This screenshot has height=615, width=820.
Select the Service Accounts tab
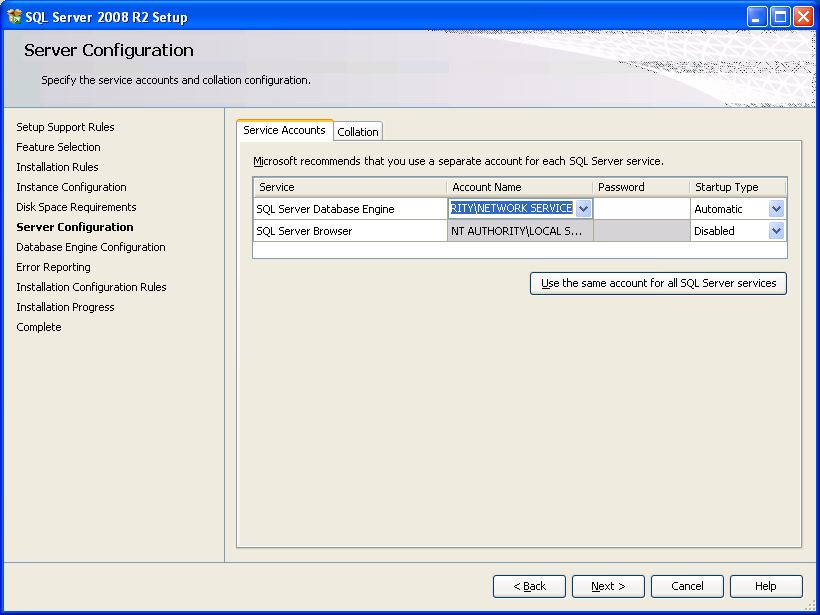click(x=284, y=130)
